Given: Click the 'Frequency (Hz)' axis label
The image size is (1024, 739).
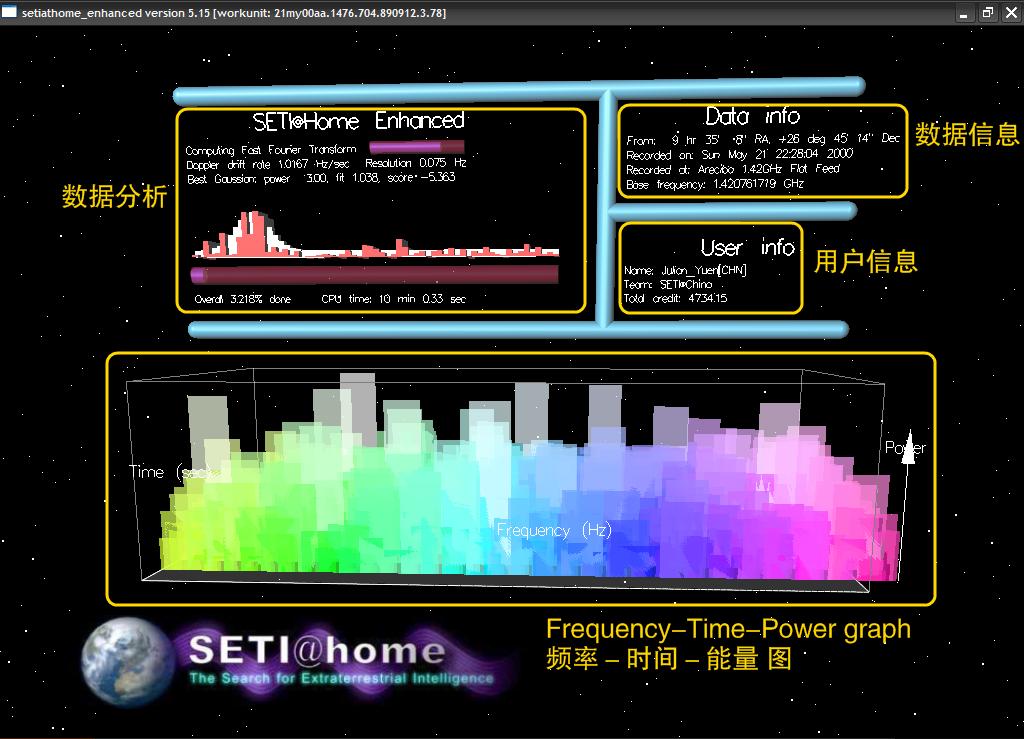Looking at the screenshot, I should coord(554,529).
